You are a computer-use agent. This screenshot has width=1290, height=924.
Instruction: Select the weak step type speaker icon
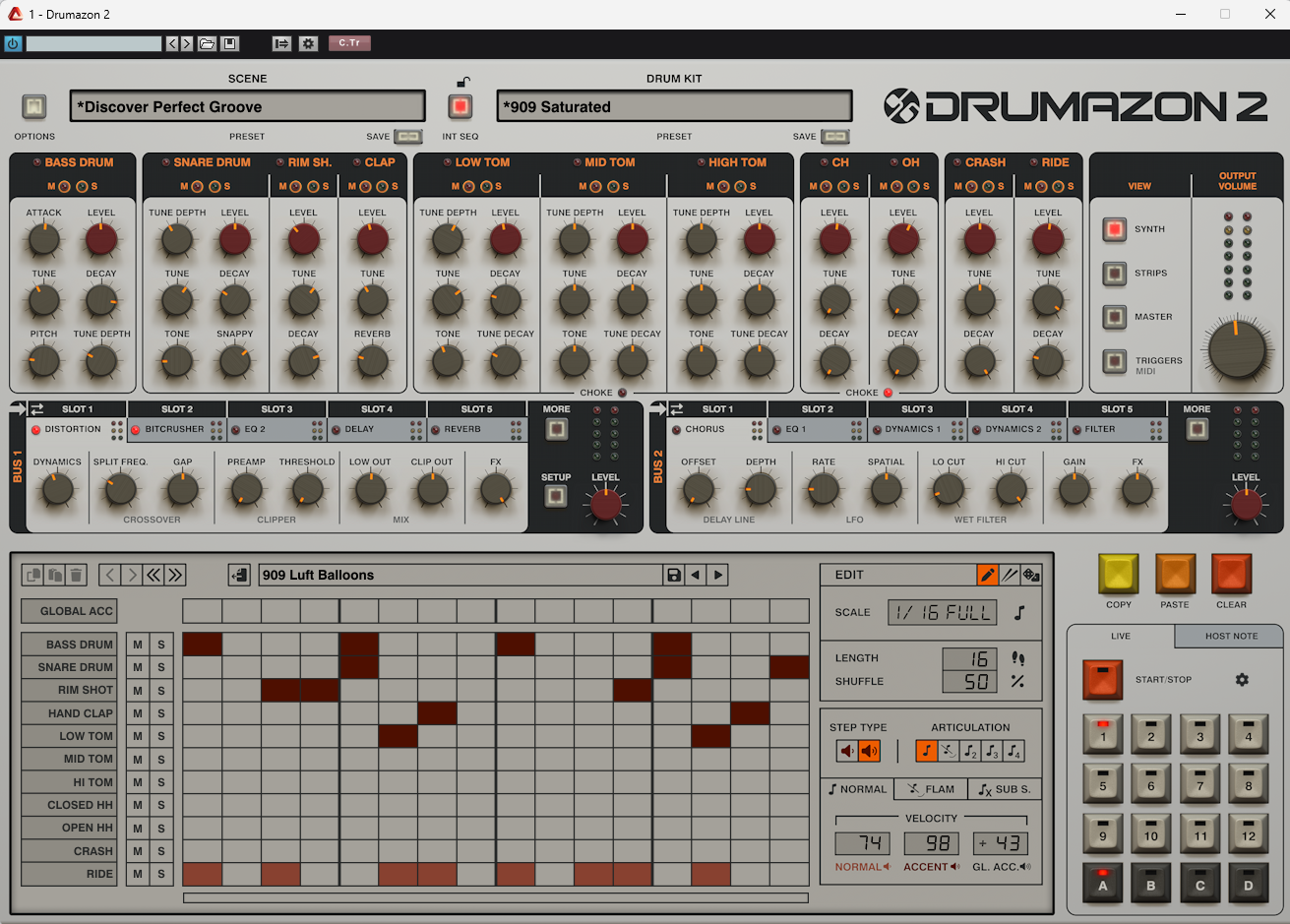pos(847,751)
